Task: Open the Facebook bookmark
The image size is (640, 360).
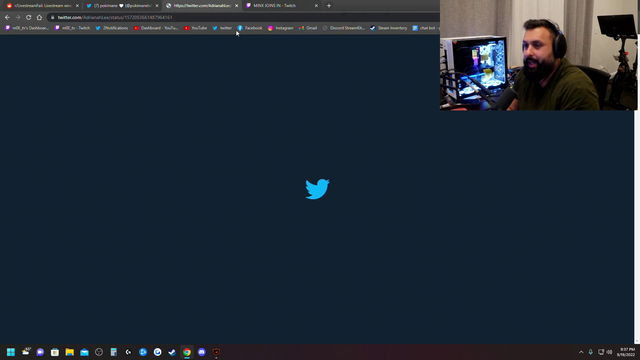Action: coord(250,28)
